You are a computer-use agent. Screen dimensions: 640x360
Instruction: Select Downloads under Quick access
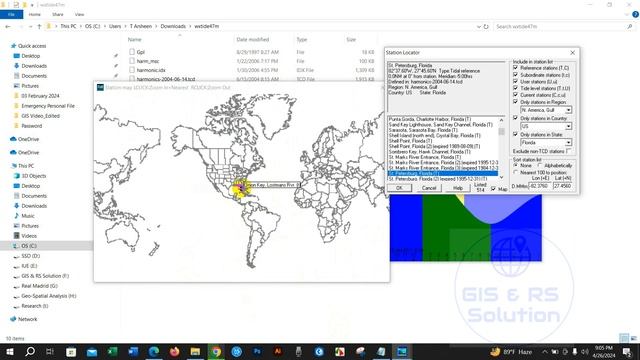tap(34, 66)
